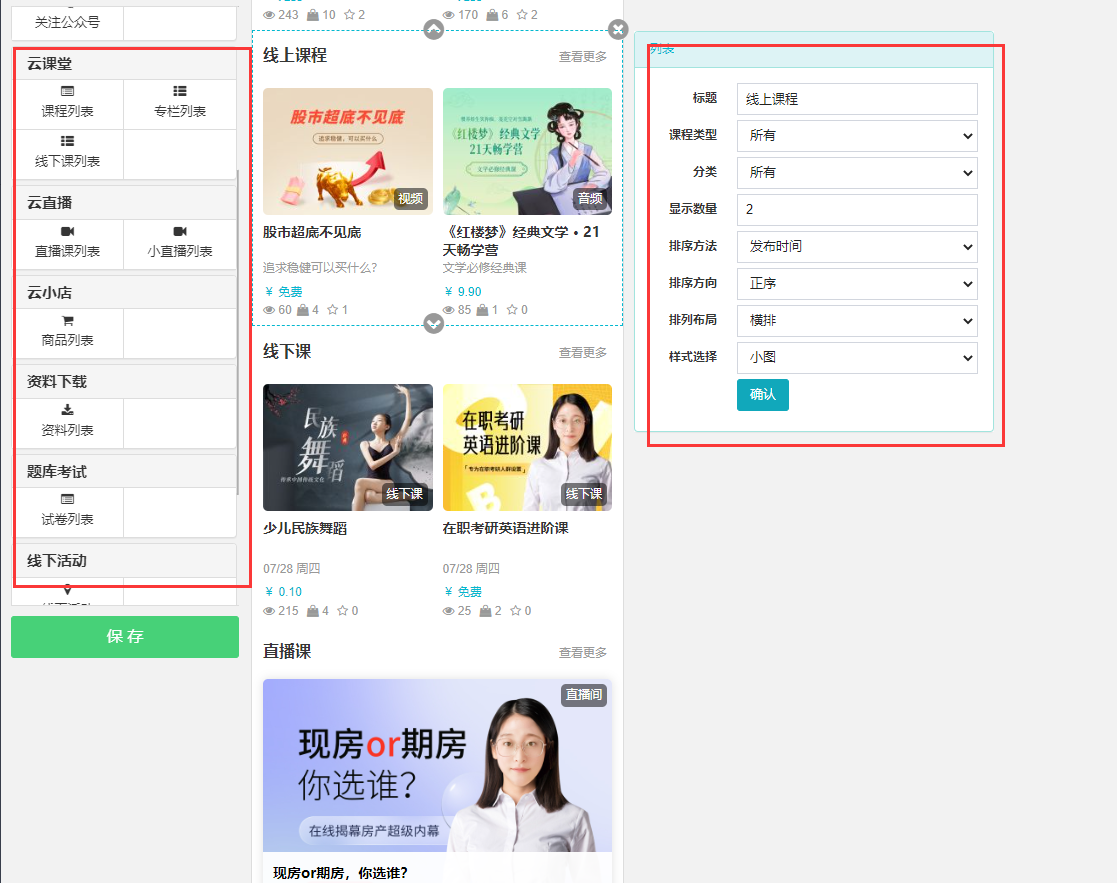Image resolution: width=1117 pixels, height=883 pixels.
Task: Click the 音频 badge on 红楼梦 course
Action: 590,199
